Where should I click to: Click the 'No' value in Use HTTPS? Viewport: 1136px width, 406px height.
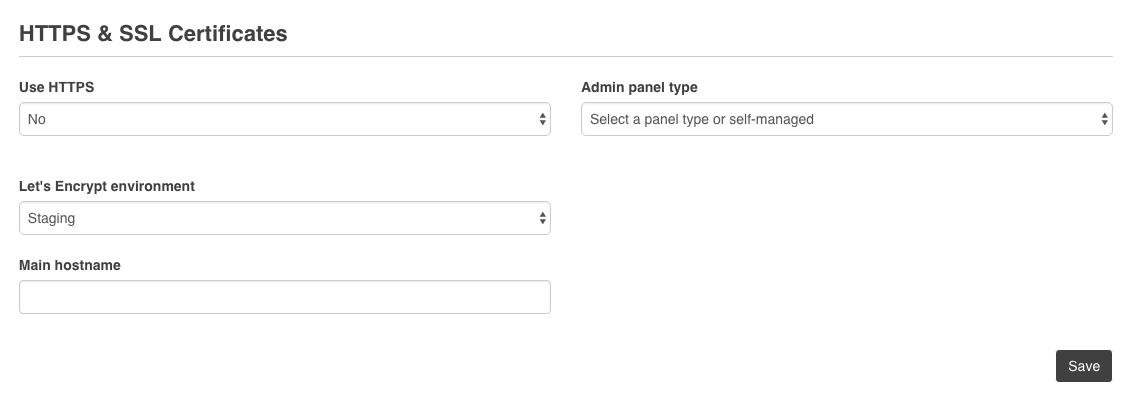coord(37,119)
